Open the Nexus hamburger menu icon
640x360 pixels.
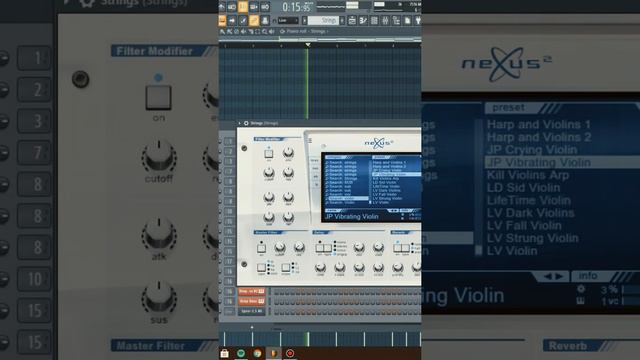(310, 140)
